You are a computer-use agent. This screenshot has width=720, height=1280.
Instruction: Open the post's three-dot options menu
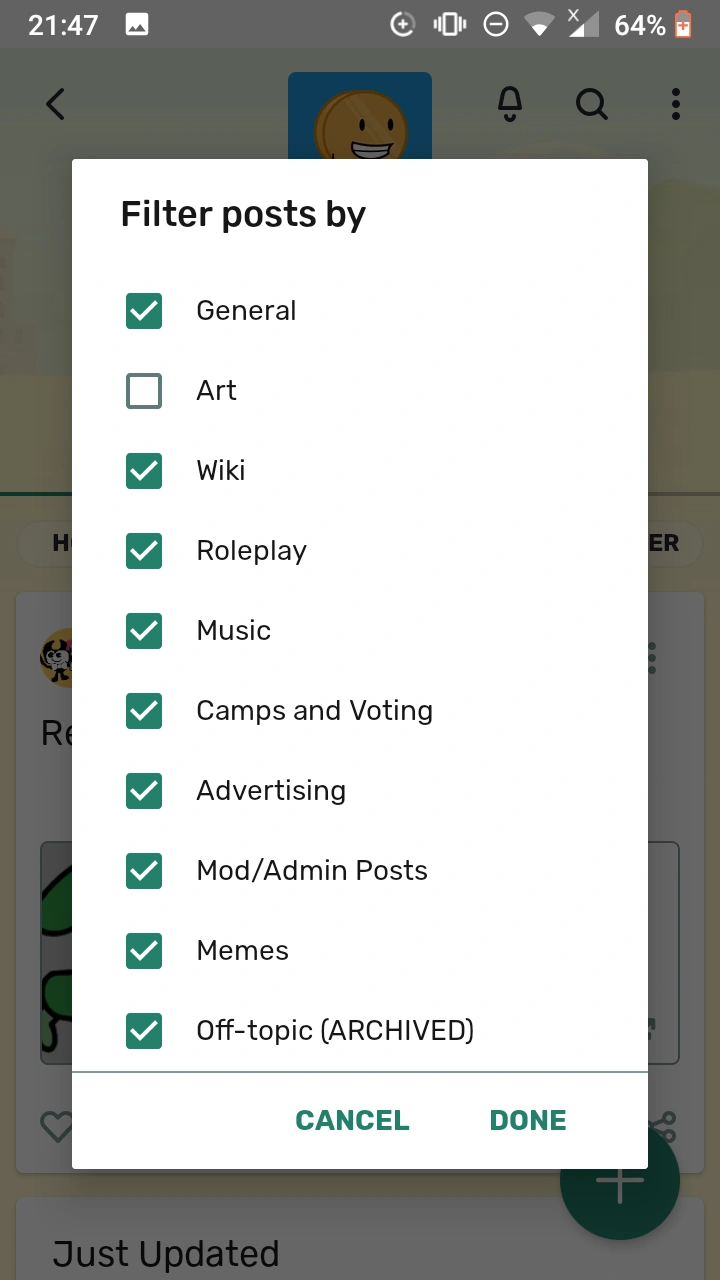click(650, 657)
